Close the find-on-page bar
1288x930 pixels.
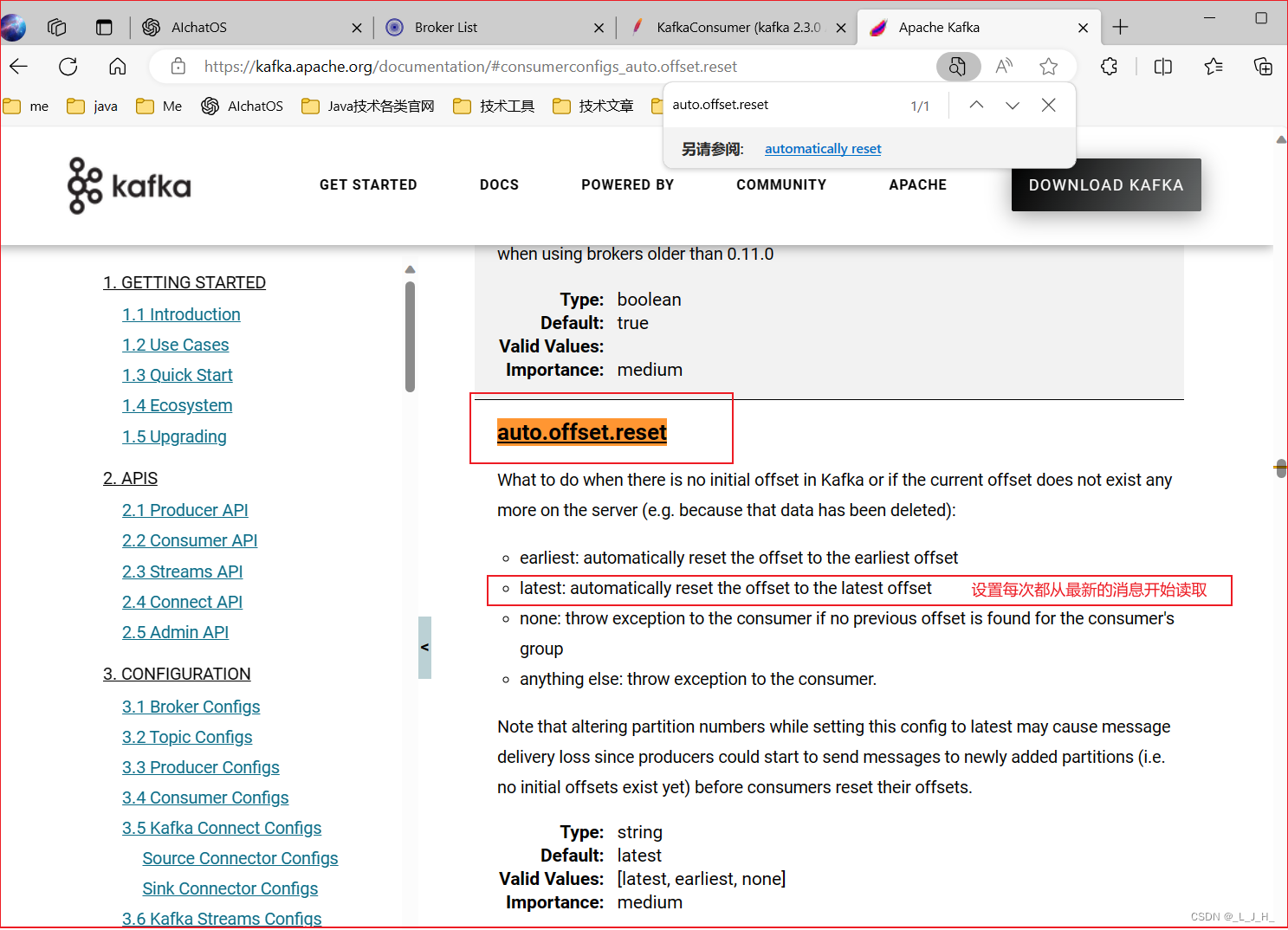(x=1048, y=105)
